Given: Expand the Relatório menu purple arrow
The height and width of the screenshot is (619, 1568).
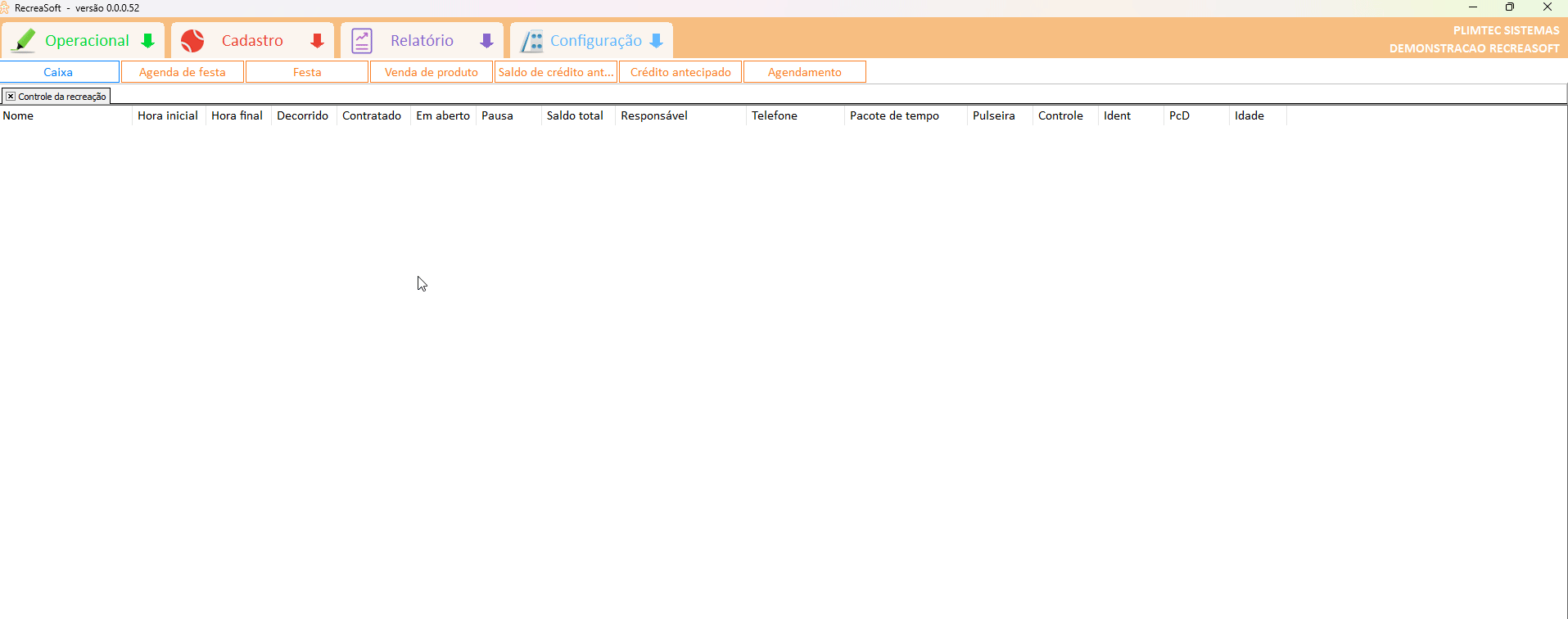Looking at the screenshot, I should (486, 41).
